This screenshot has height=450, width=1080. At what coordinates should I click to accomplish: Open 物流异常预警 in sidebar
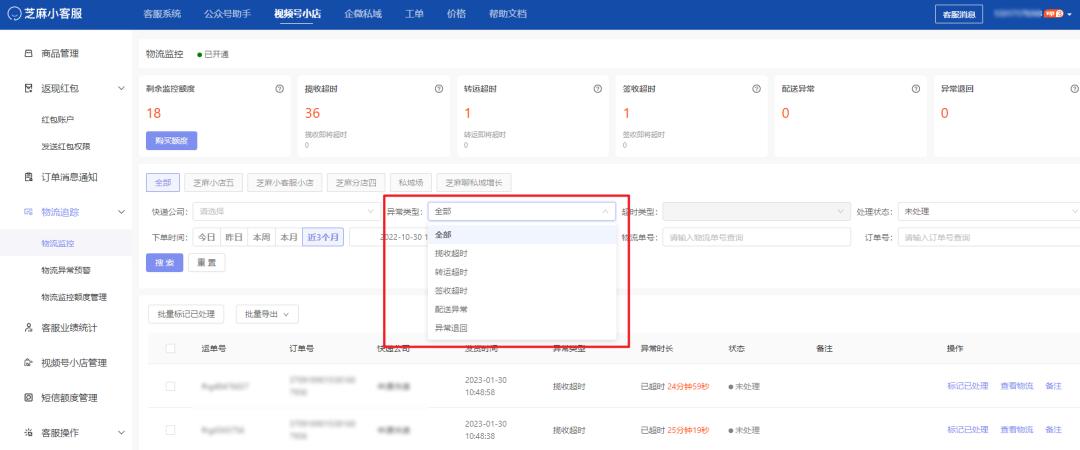[66, 270]
